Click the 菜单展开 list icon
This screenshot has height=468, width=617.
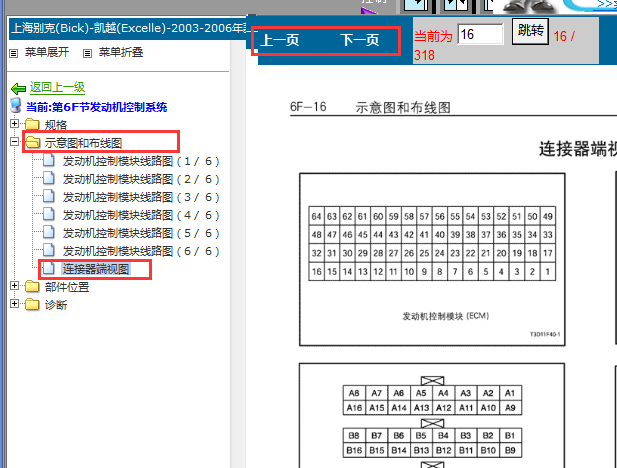(x=14, y=53)
